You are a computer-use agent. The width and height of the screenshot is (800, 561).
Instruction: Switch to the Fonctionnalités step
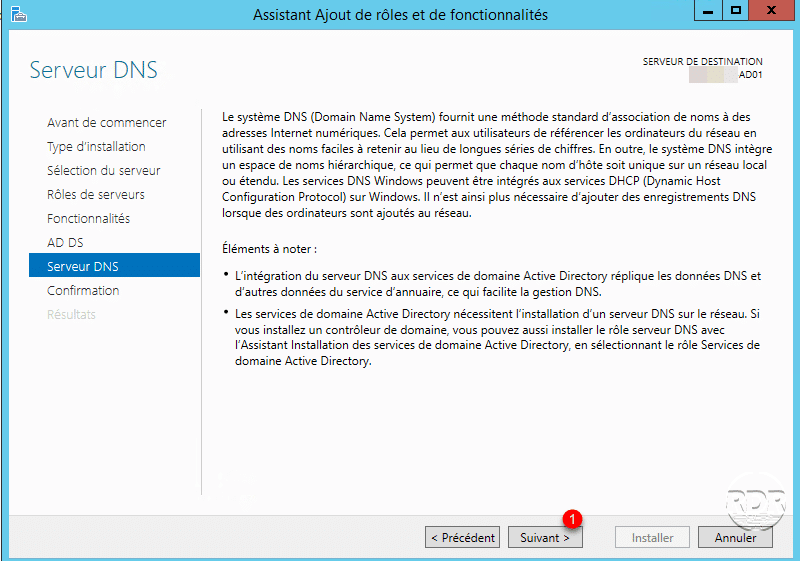(89, 219)
